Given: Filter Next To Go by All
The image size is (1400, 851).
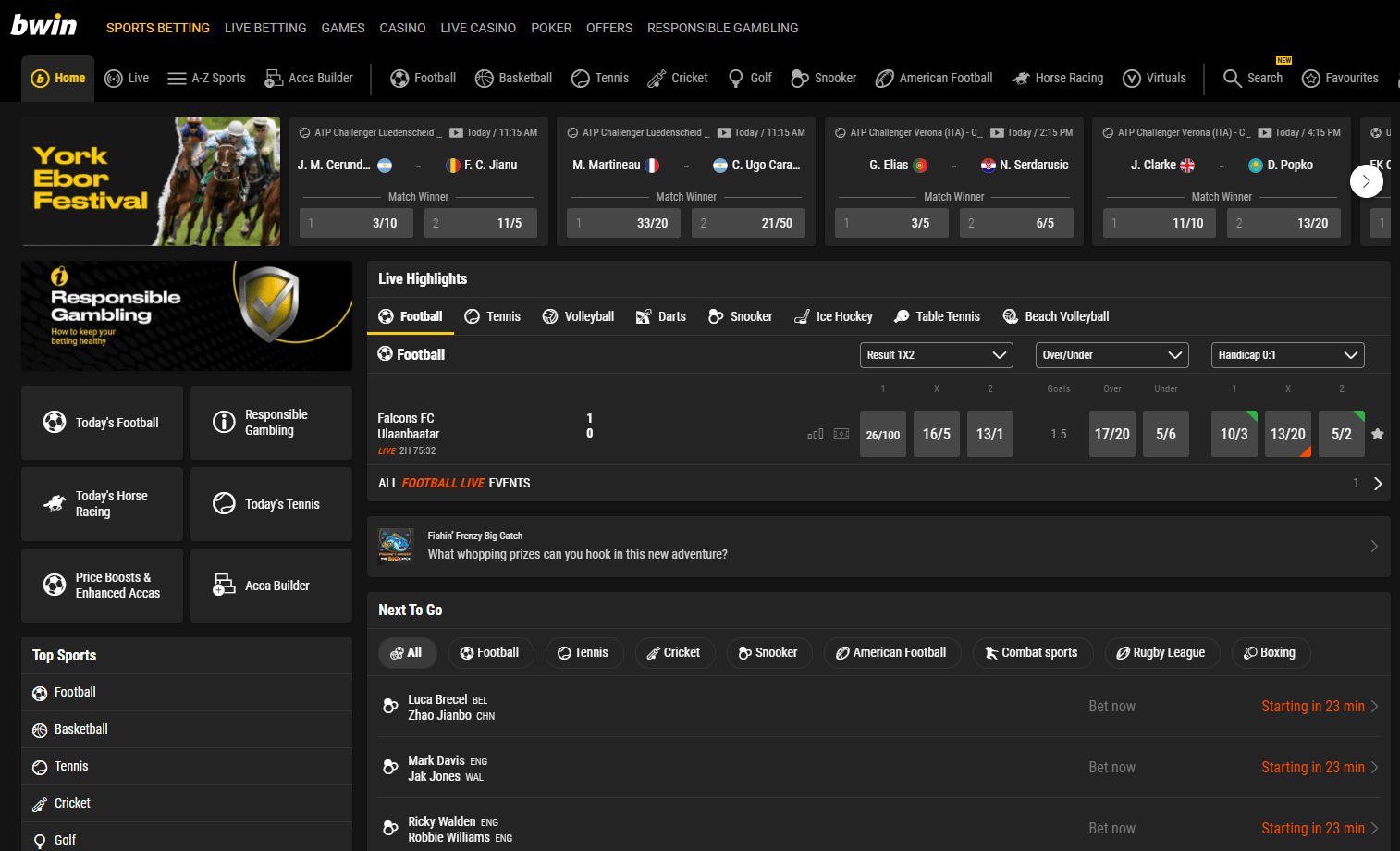Looking at the screenshot, I should [407, 653].
